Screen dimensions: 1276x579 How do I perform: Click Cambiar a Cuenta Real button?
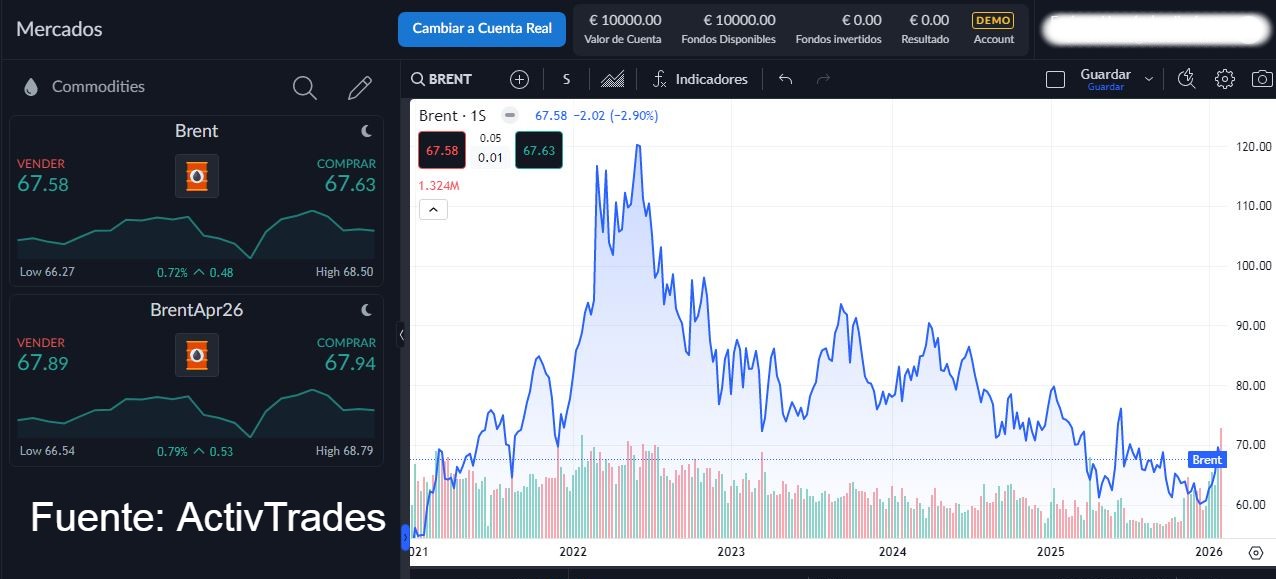[x=482, y=29]
